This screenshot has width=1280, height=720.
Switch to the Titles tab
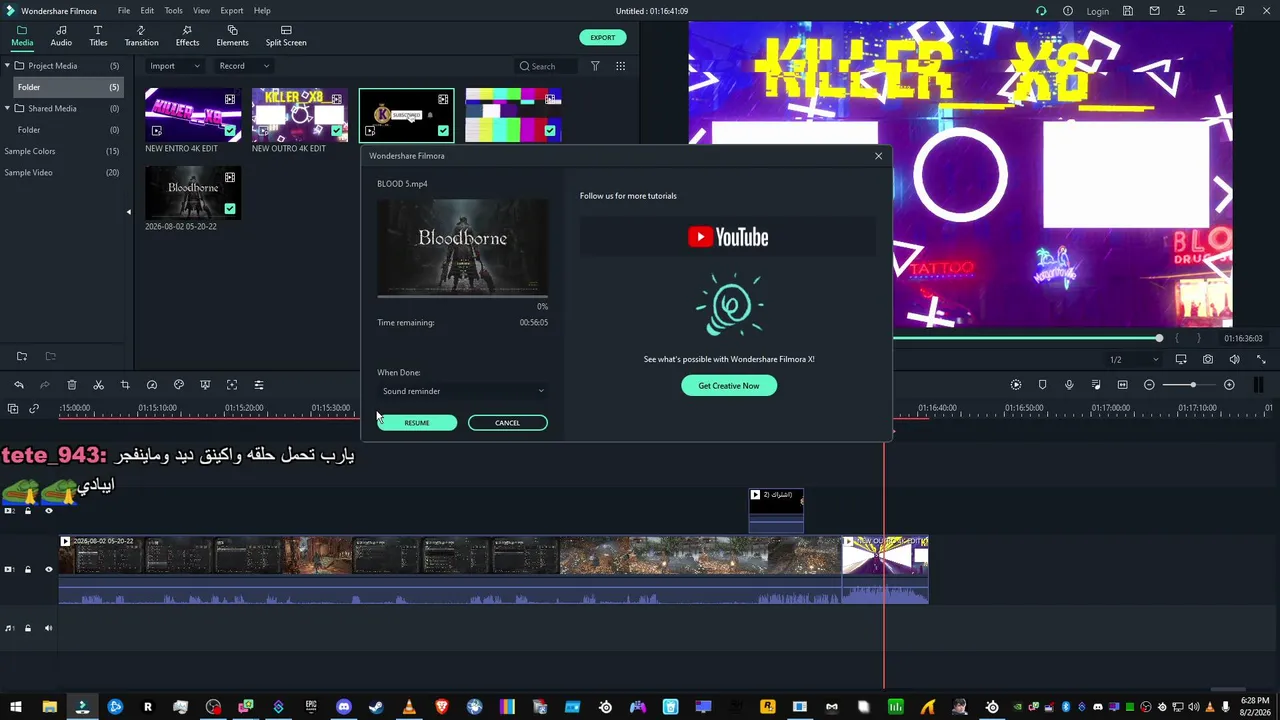tap(98, 36)
